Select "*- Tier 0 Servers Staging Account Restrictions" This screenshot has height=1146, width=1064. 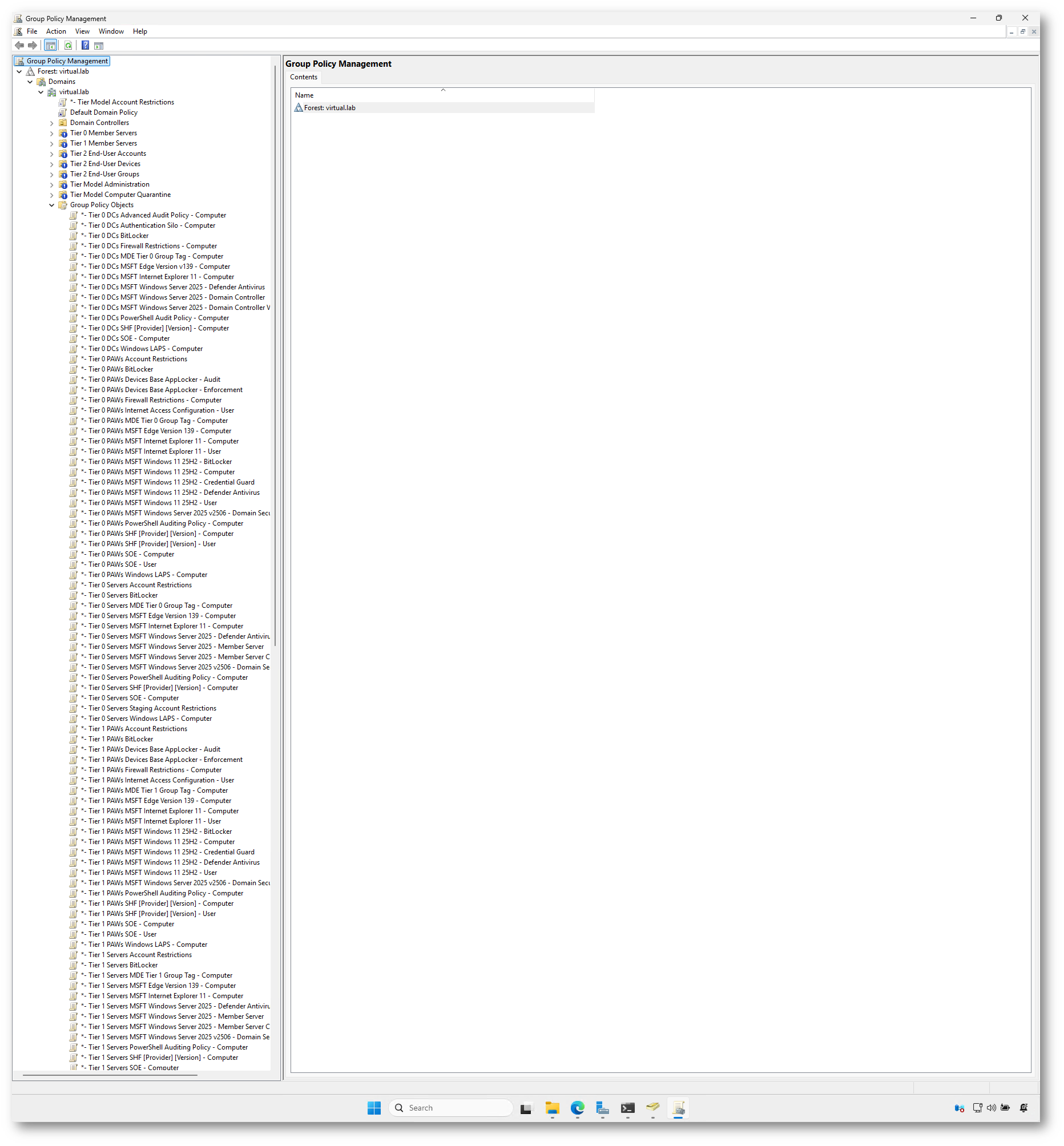click(x=148, y=709)
